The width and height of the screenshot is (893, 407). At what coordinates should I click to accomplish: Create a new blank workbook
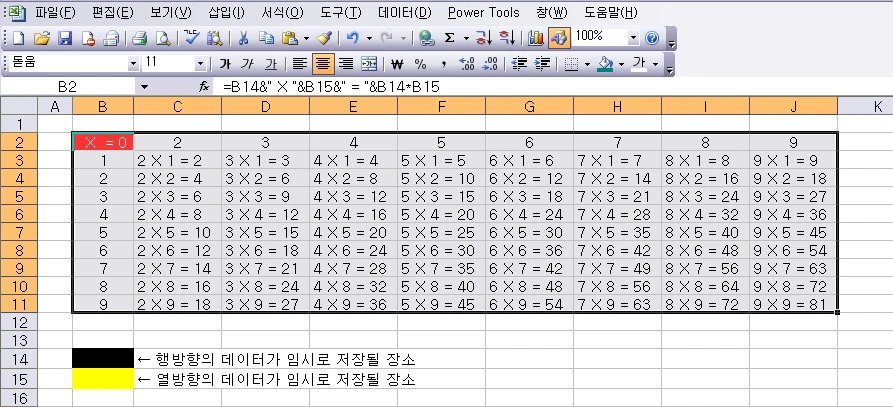(18, 38)
